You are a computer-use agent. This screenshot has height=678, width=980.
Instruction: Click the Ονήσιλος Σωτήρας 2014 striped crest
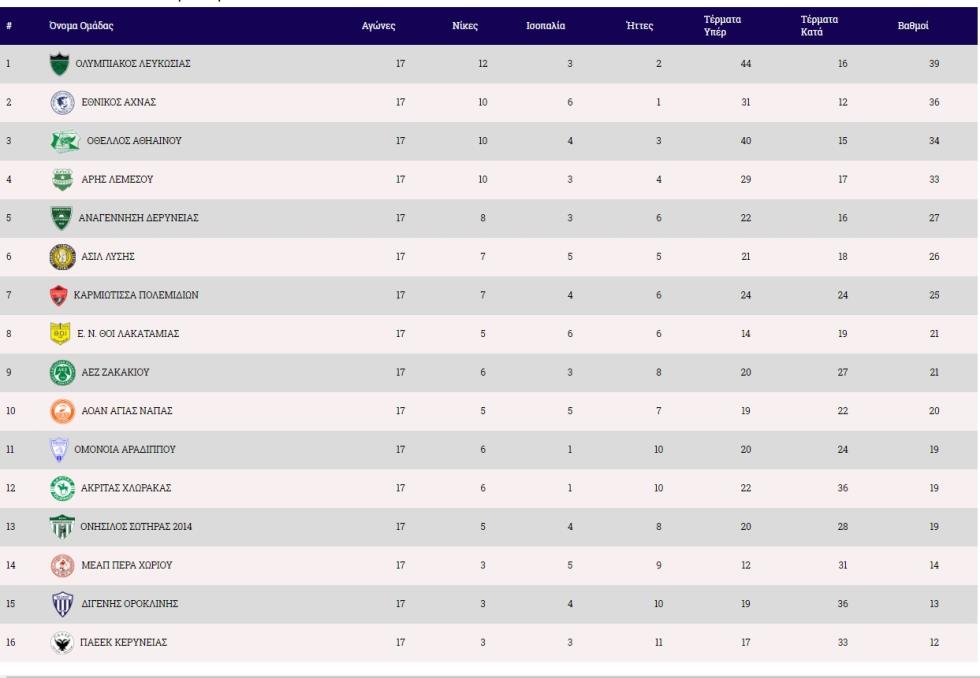(x=62, y=527)
